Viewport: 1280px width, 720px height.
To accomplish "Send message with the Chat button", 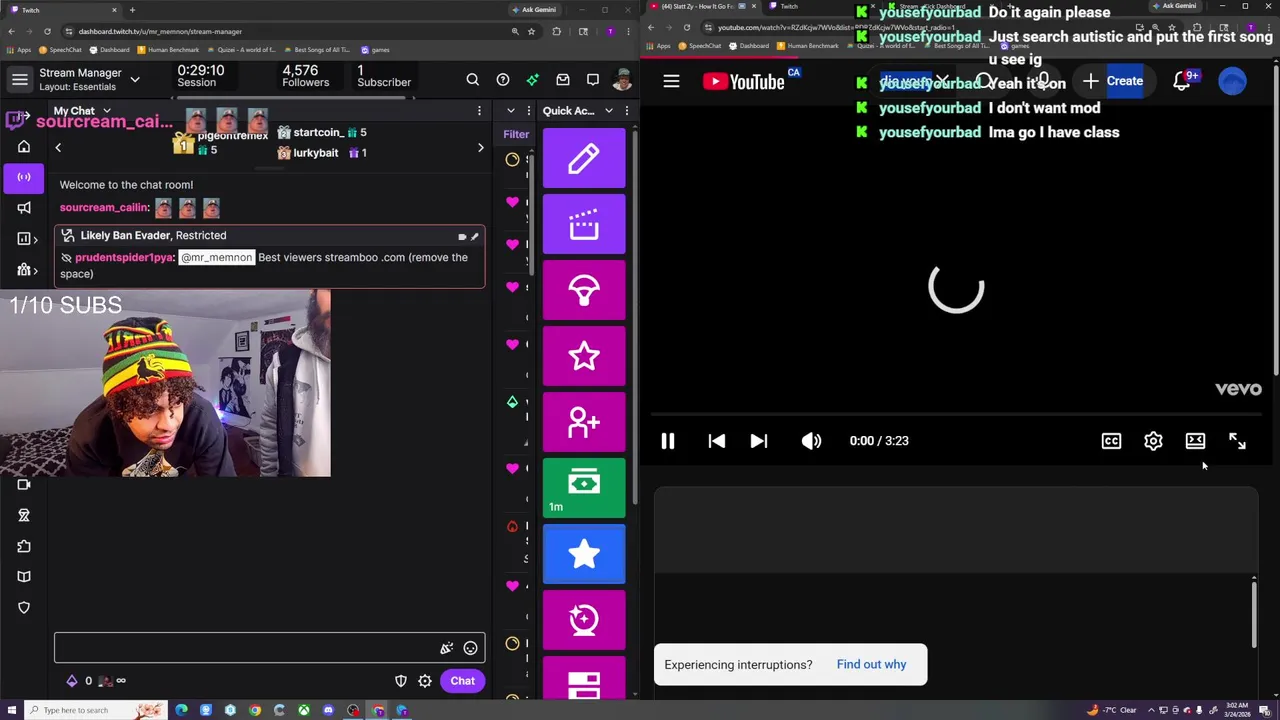I will [462, 681].
